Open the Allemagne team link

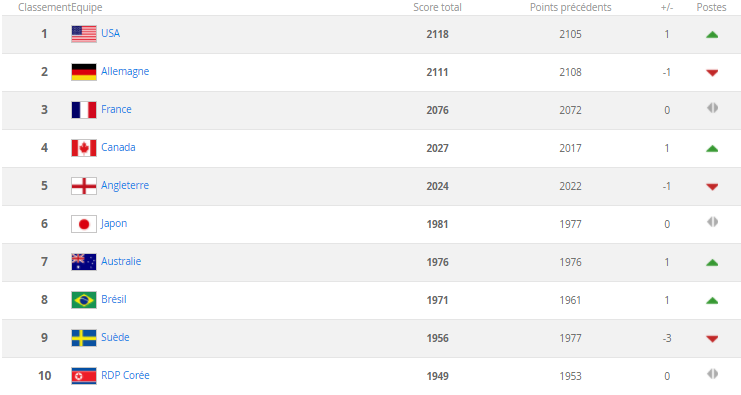point(125,71)
